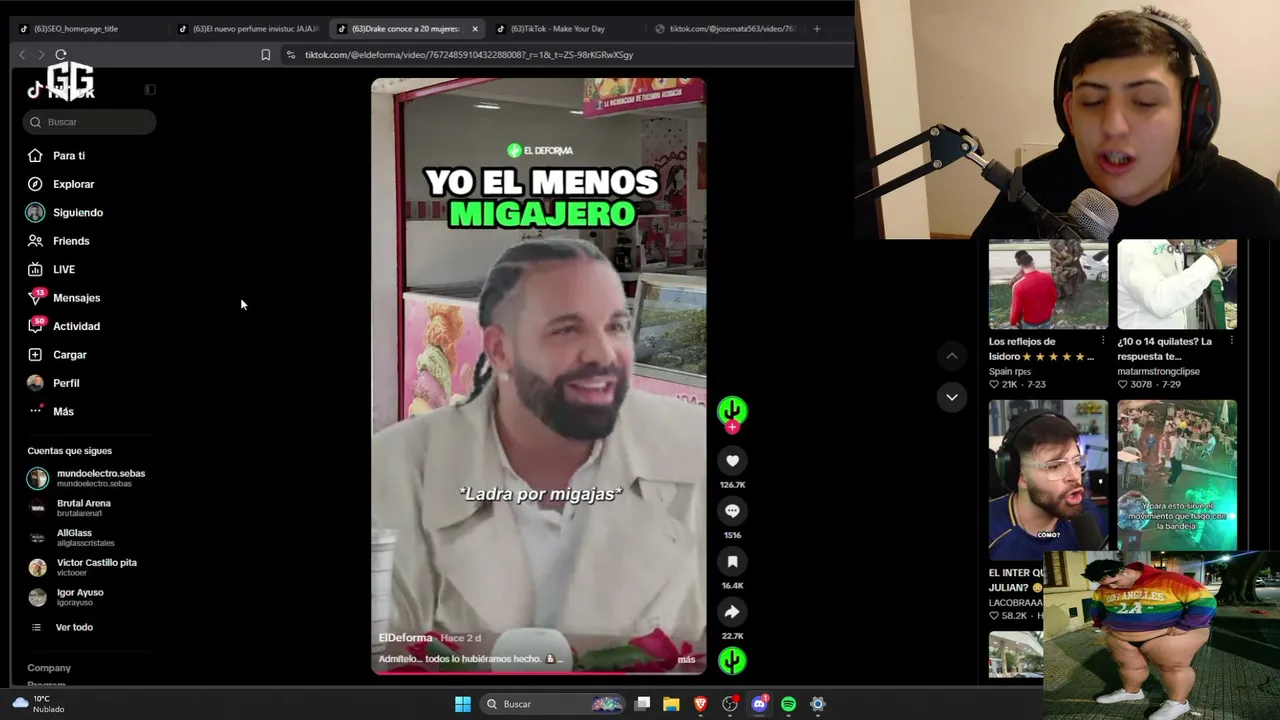Open Discord from the taskbar
This screenshot has width=1280, height=720.
tap(759, 704)
